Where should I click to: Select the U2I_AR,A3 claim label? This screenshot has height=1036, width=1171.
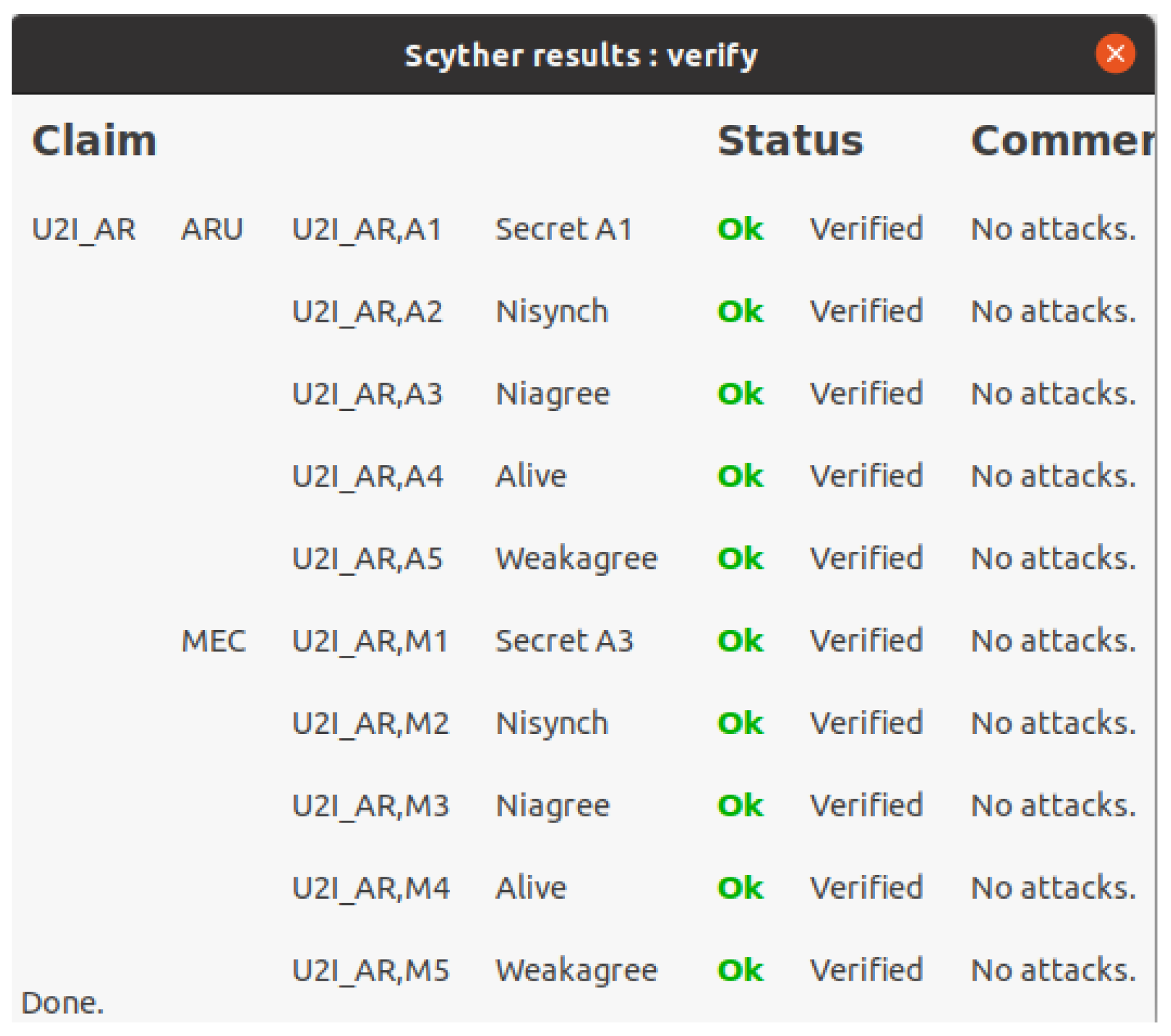[x=367, y=394]
